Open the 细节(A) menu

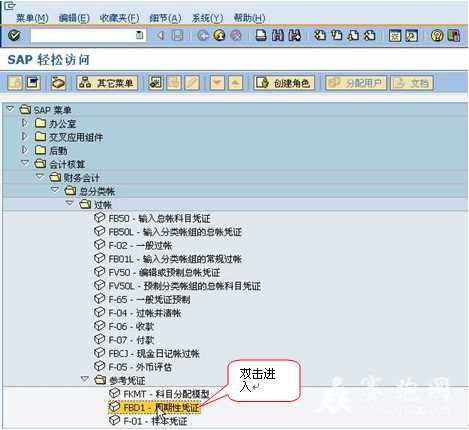[x=165, y=18]
